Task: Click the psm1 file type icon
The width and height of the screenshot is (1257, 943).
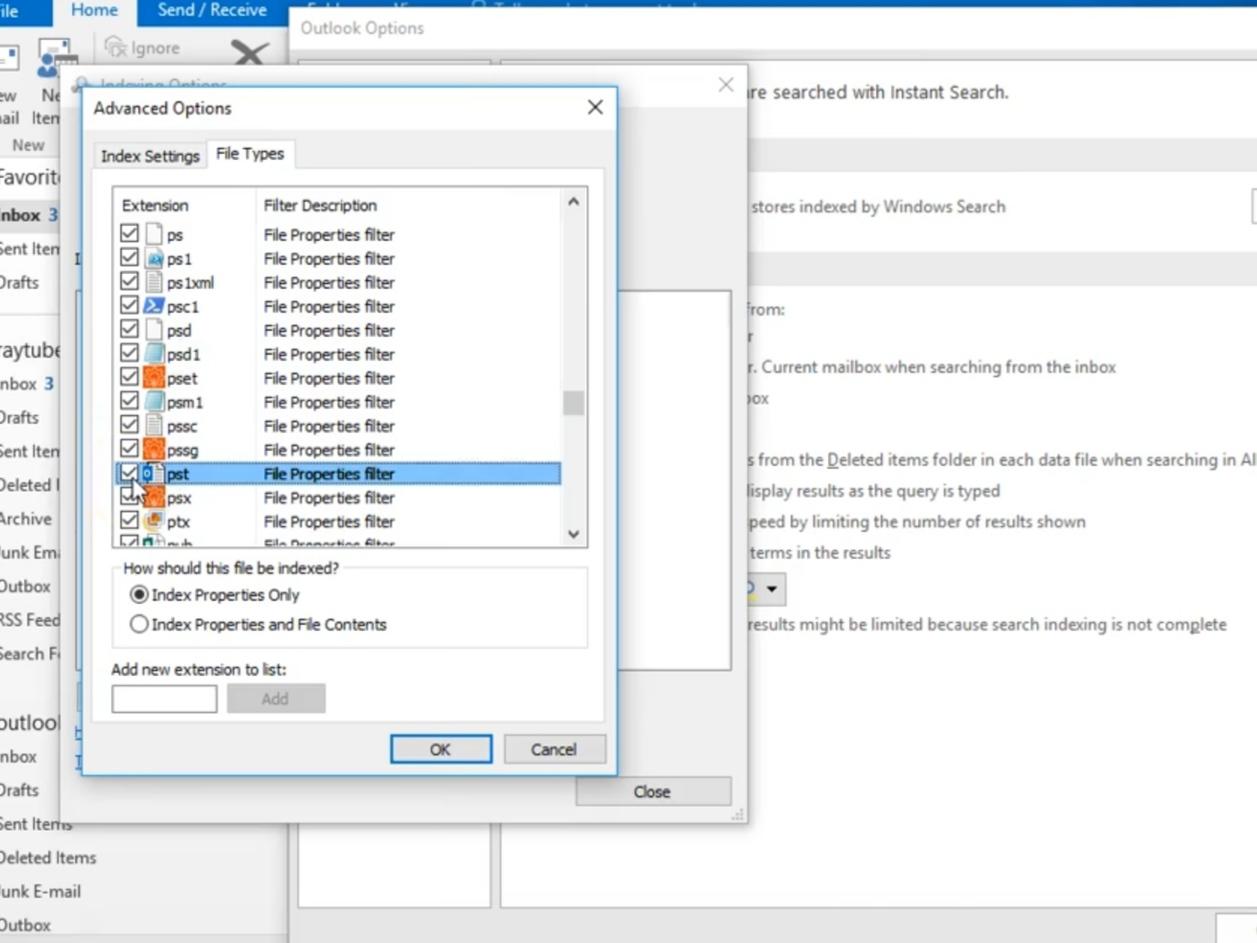Action: [153, 402]
